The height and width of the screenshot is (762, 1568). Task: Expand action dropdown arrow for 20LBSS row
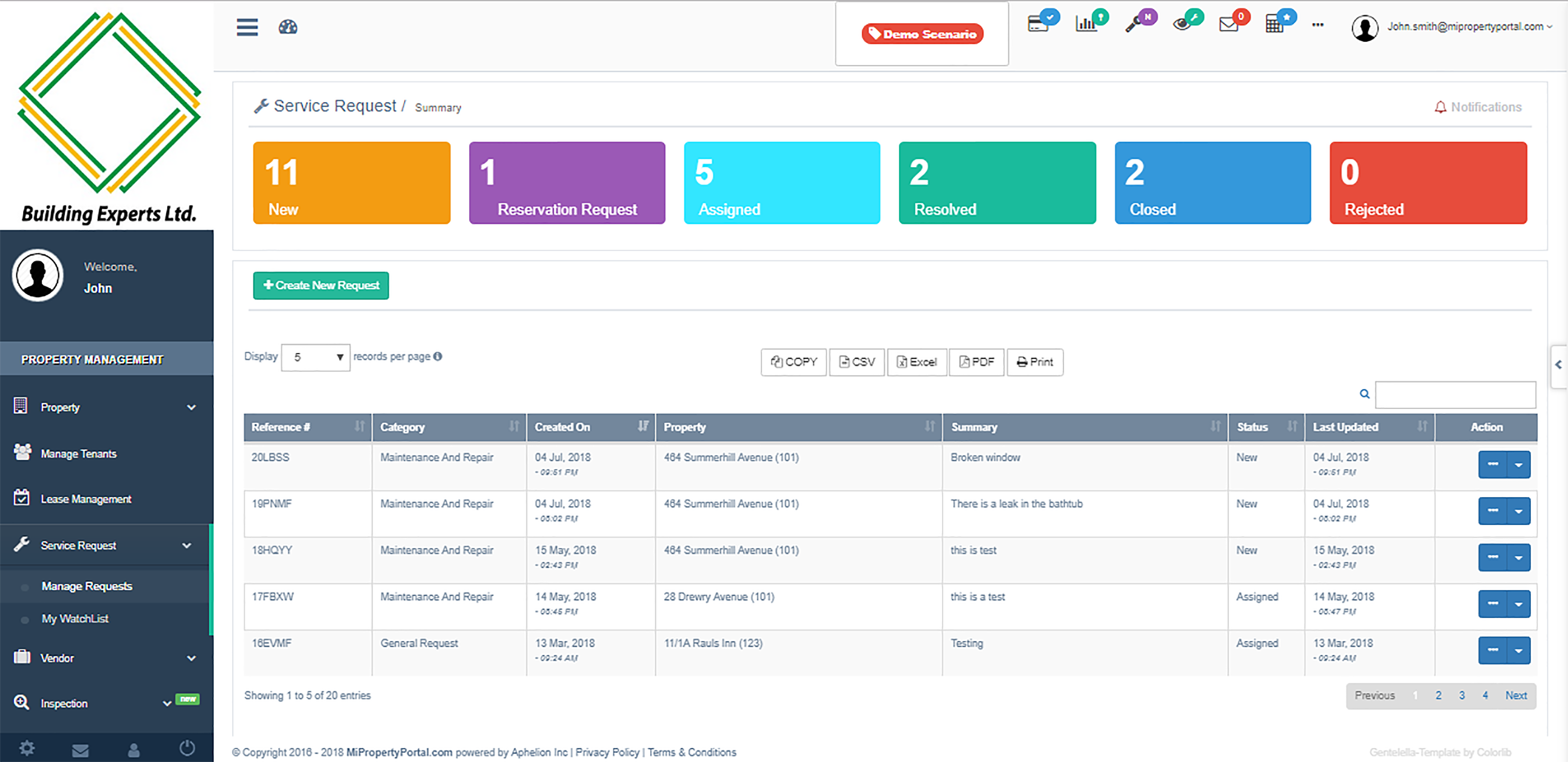point(1518,465)
